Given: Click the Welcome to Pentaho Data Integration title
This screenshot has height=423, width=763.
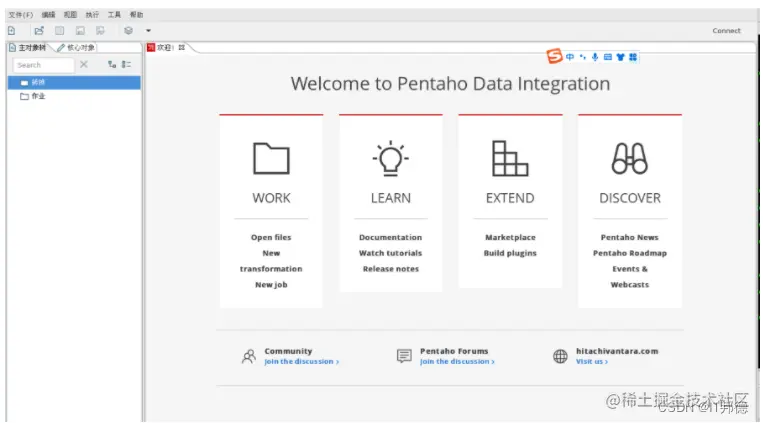Looking at the screenshot, I should pyautogui.click(x=450, y=84).
